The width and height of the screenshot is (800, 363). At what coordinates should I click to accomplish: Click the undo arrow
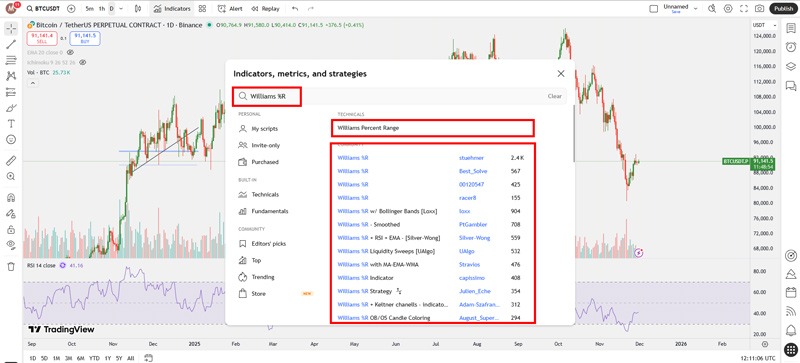pos(295,9)
